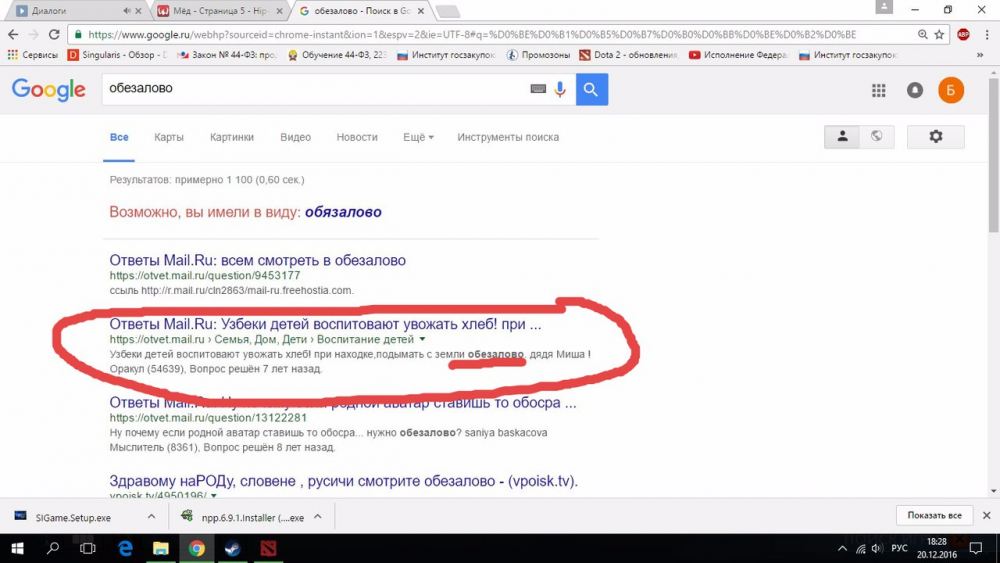The width and height of the screenshot is (1000, 563).
Task: Close the Мёд - Страница 5 tab
Action: [x=279, y=11]
